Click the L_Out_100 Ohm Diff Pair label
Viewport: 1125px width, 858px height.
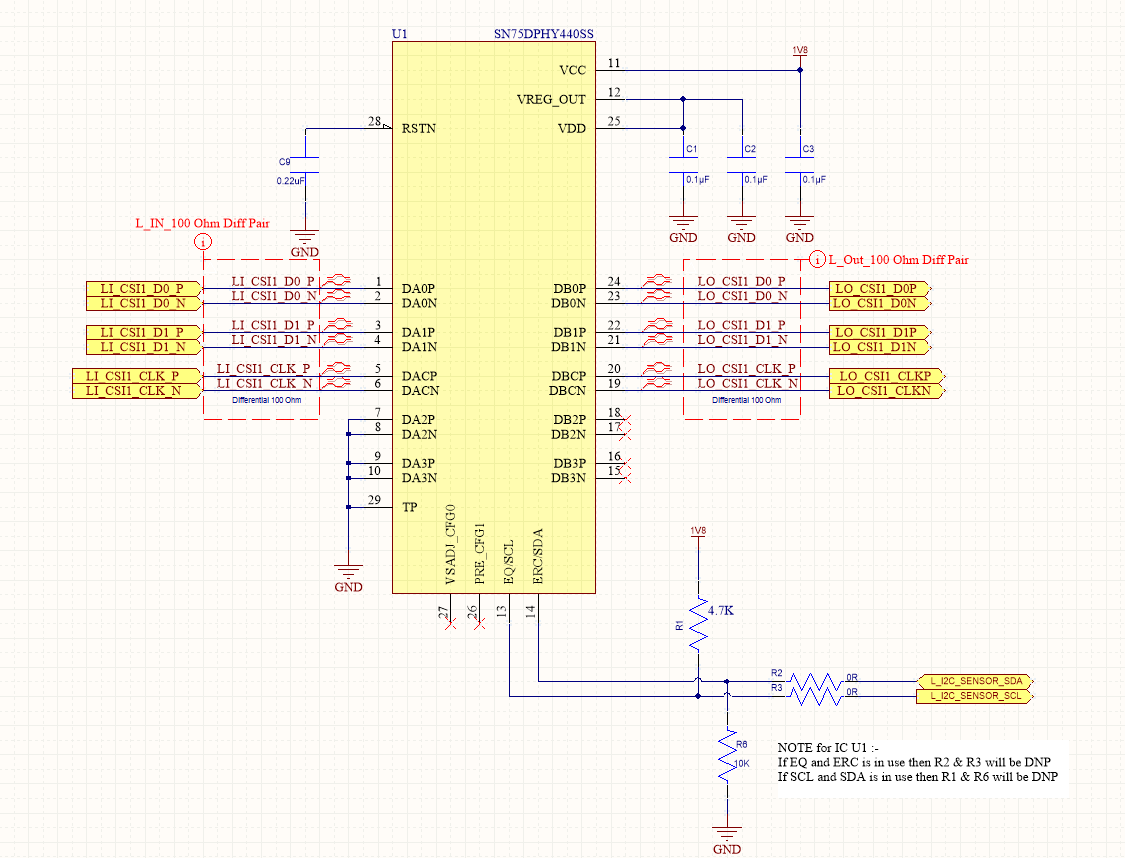(898, 260)
